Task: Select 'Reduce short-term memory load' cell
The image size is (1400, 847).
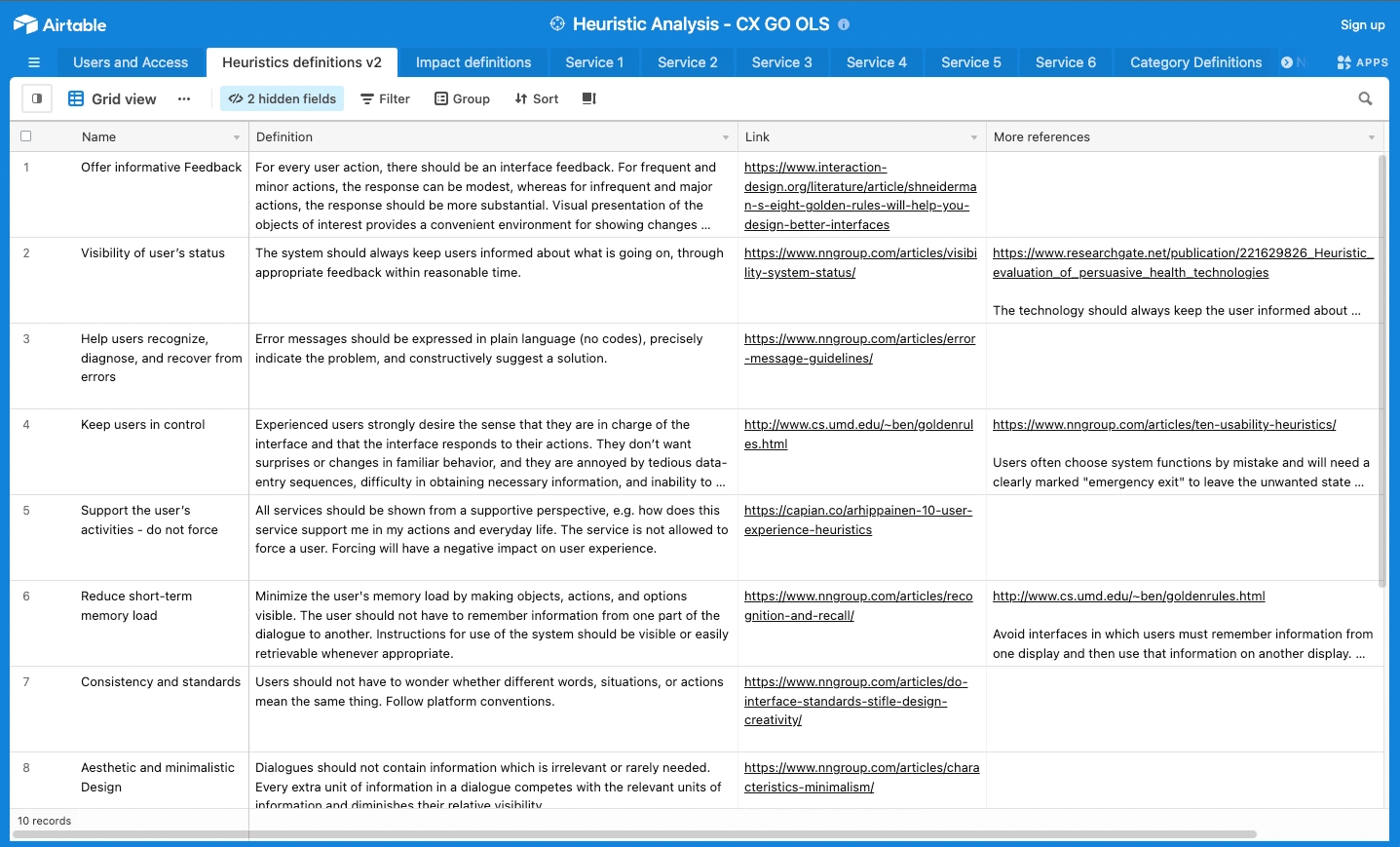Action: tap(162, 624)
